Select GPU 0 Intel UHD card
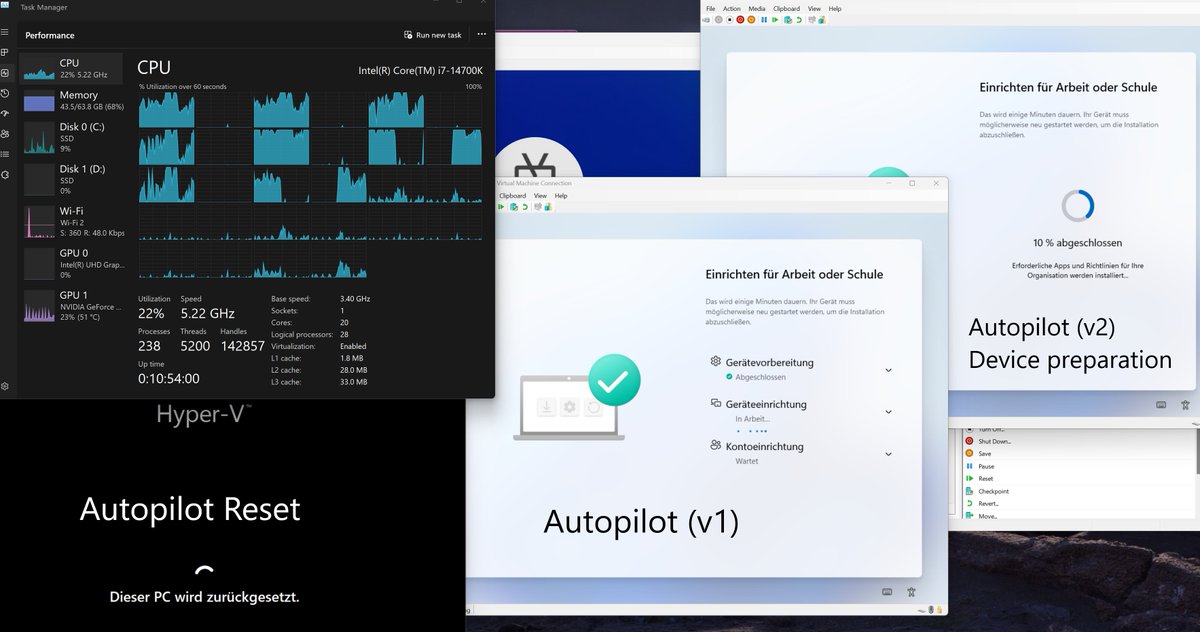Image resolution: width=1200 pixels, height=632 pixels. [x=73, y=263]
